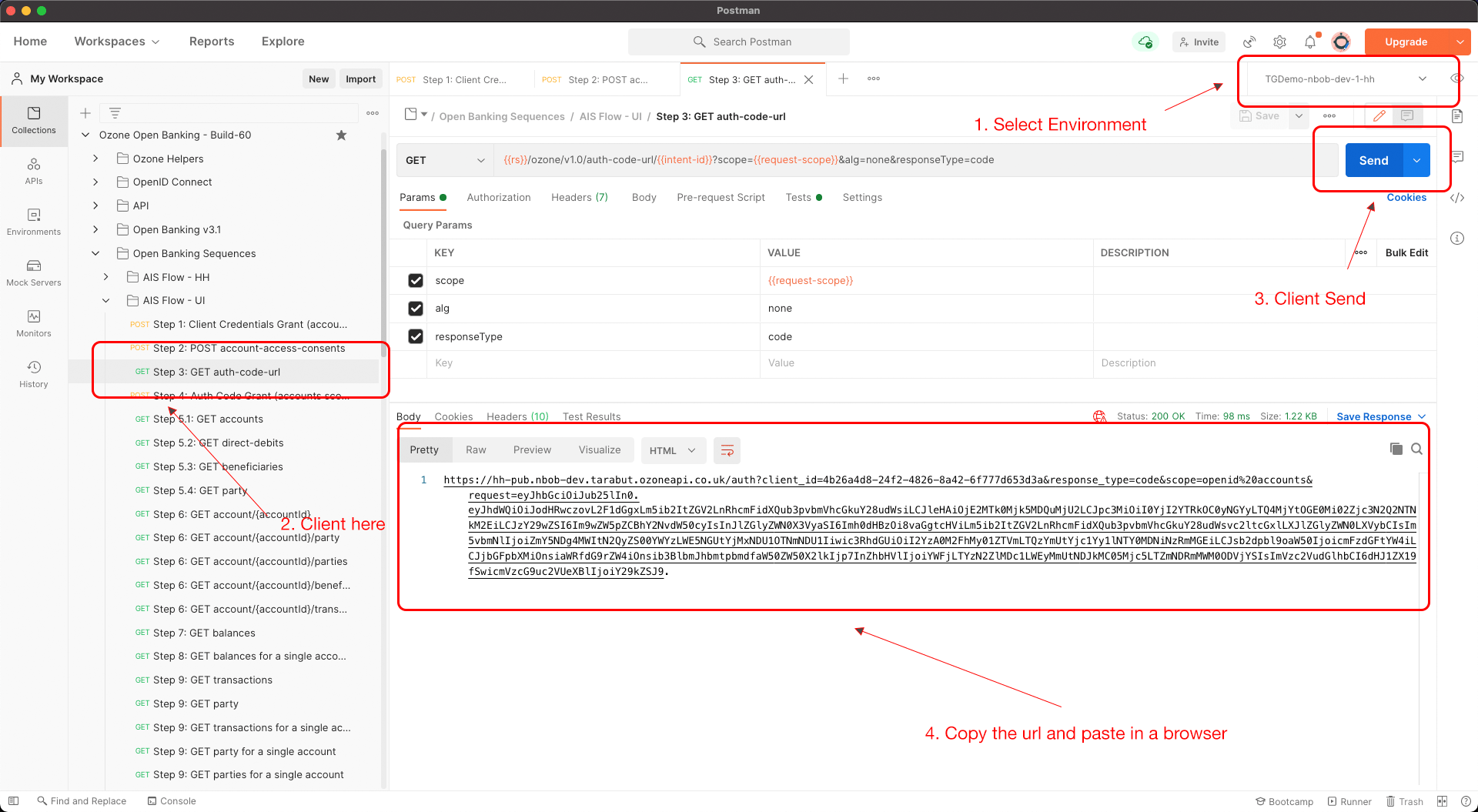The width and height of the screenshot is (1478, 812).
Task: Uncheck the scope query parameter
Action: pyautogui.click(x=416, y=281)
